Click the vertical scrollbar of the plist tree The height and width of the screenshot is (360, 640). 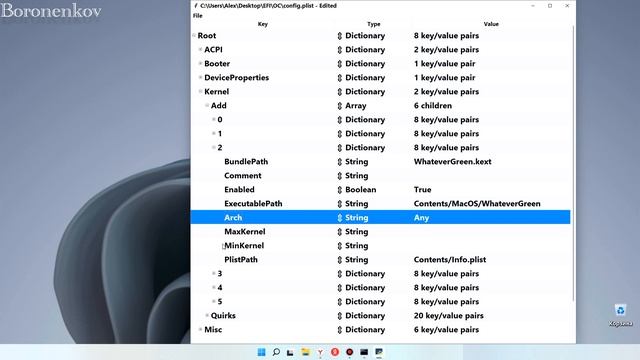[x=573, y=163]
